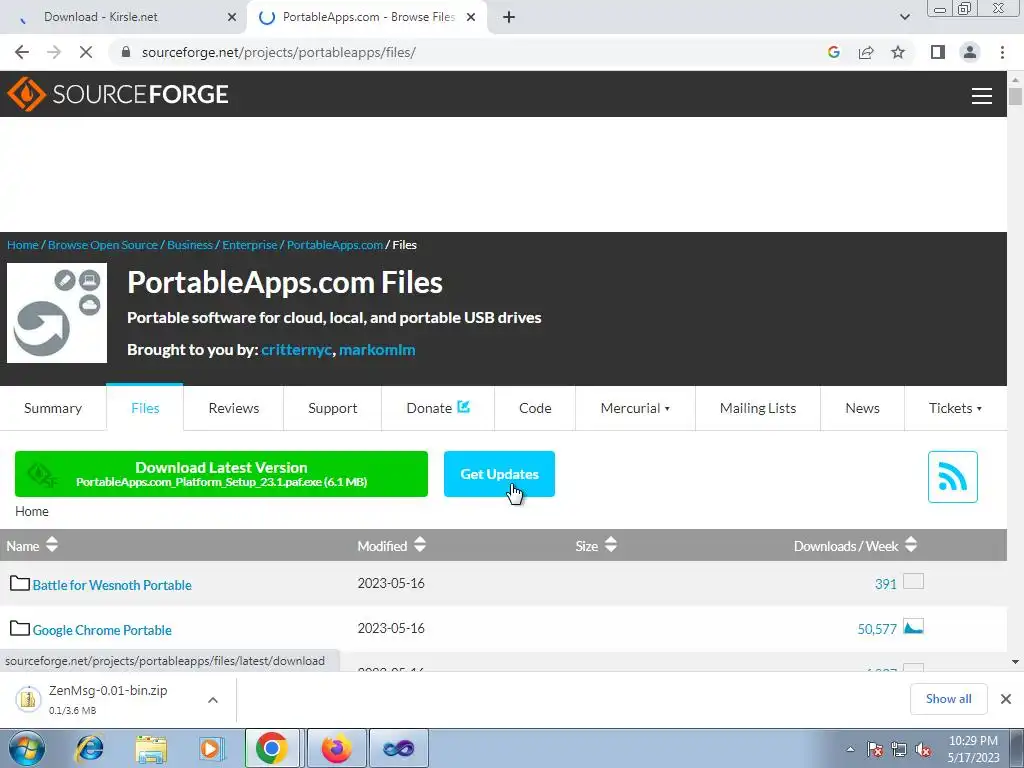Viewport: 1024px width, 768px height.
Task: Expand the Tickets dropdown
Action: pyautogui.click(x=955, y=408)
